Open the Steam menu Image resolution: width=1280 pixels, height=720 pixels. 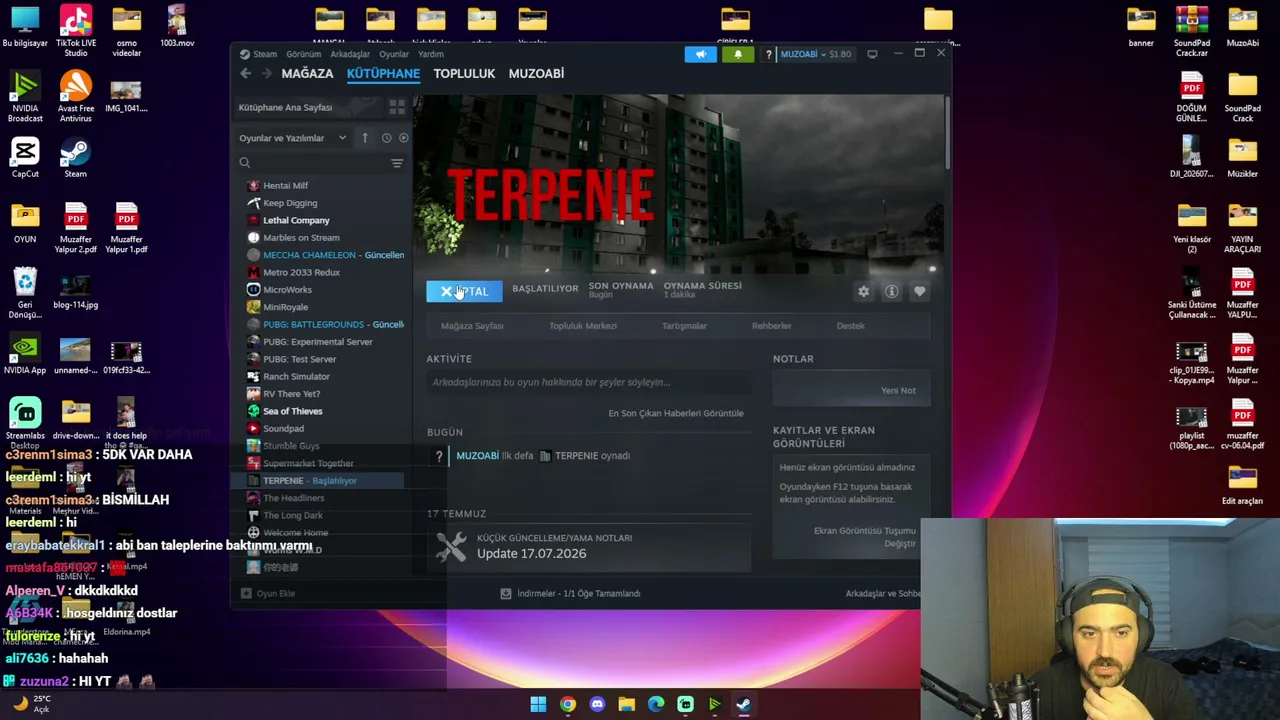(x=260, y=54)
